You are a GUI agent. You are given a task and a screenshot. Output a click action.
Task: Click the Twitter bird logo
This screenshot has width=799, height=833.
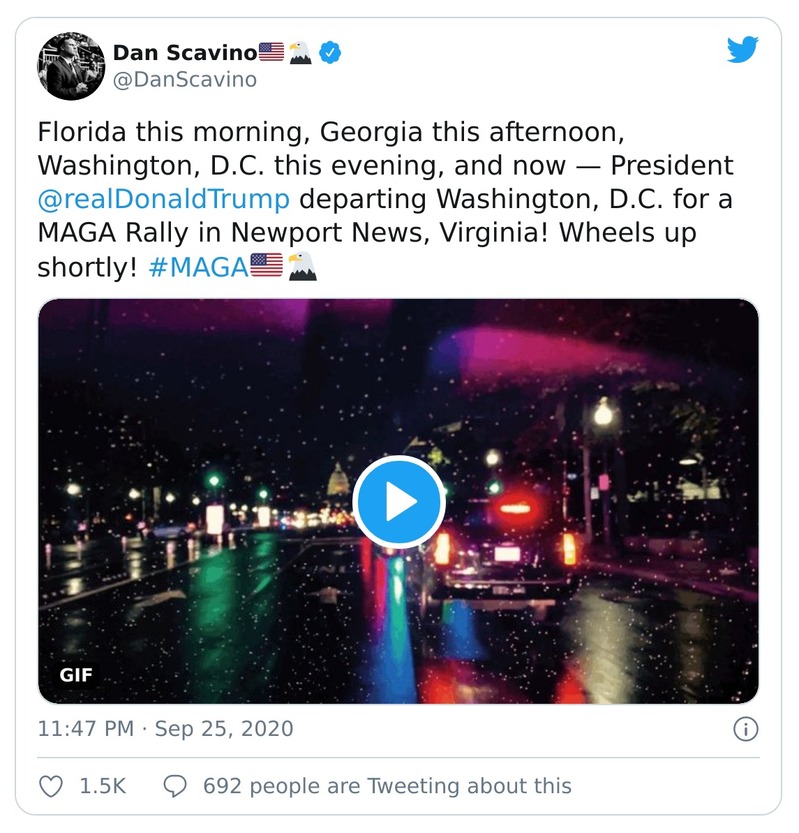[x=742, y=50]
